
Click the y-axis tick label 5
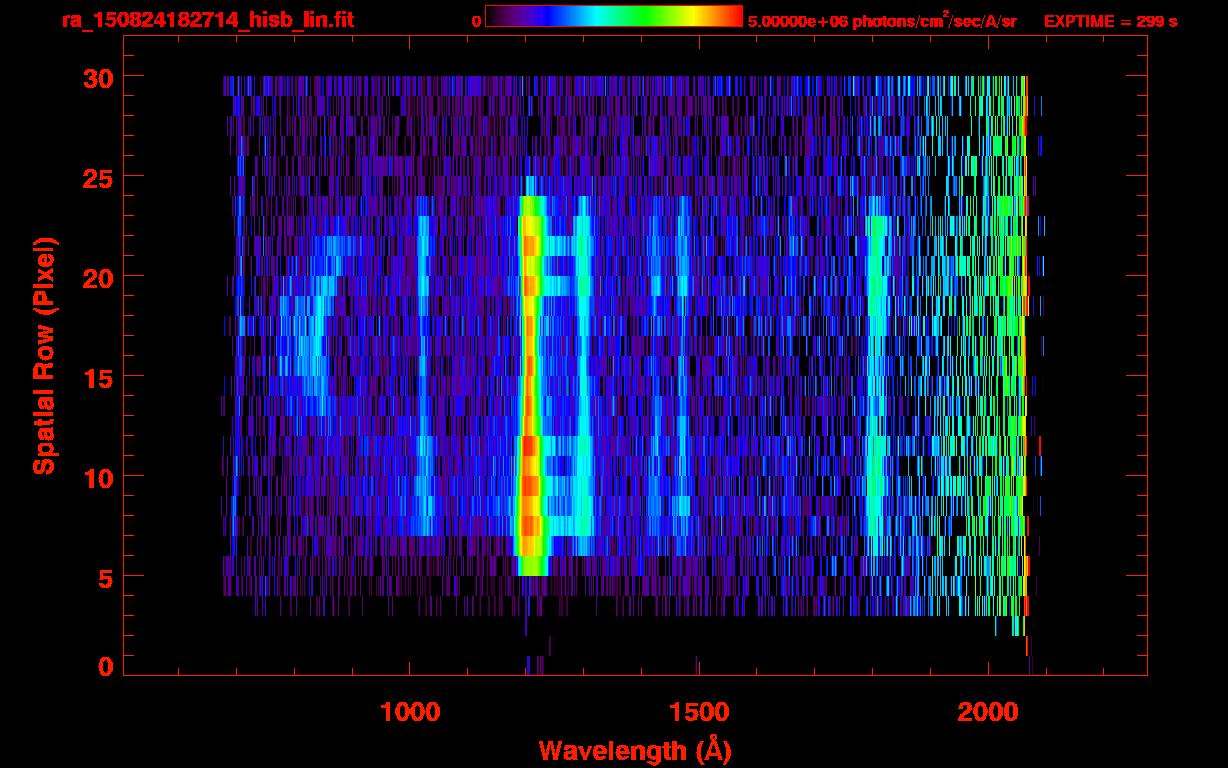105,577
